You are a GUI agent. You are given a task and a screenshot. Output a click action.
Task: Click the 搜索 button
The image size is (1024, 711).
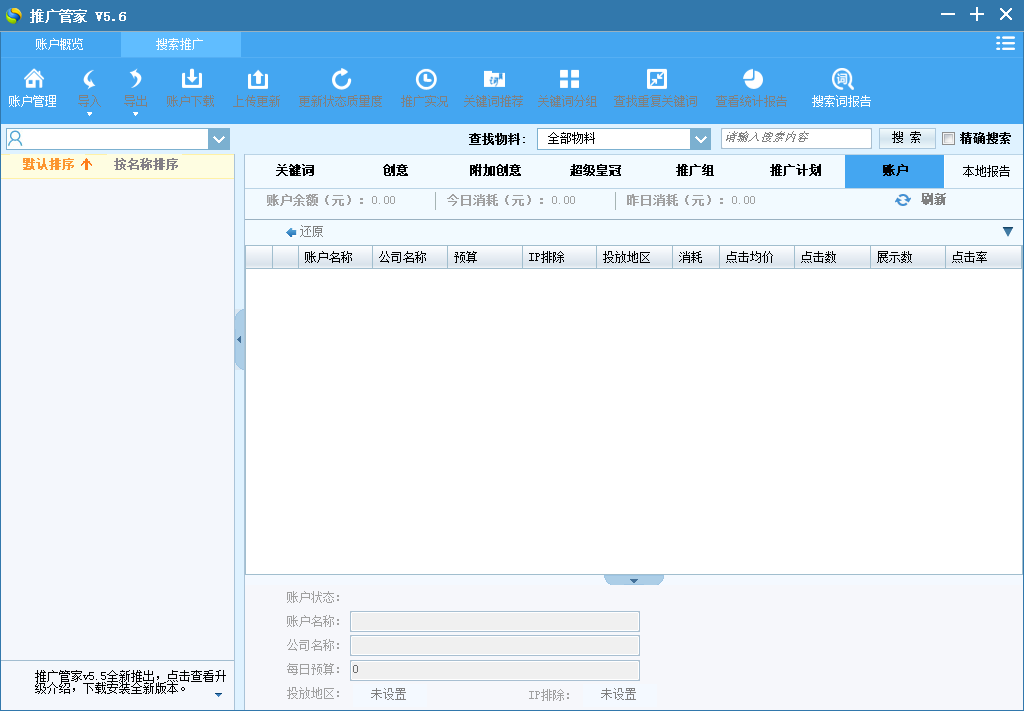(907, 138)
